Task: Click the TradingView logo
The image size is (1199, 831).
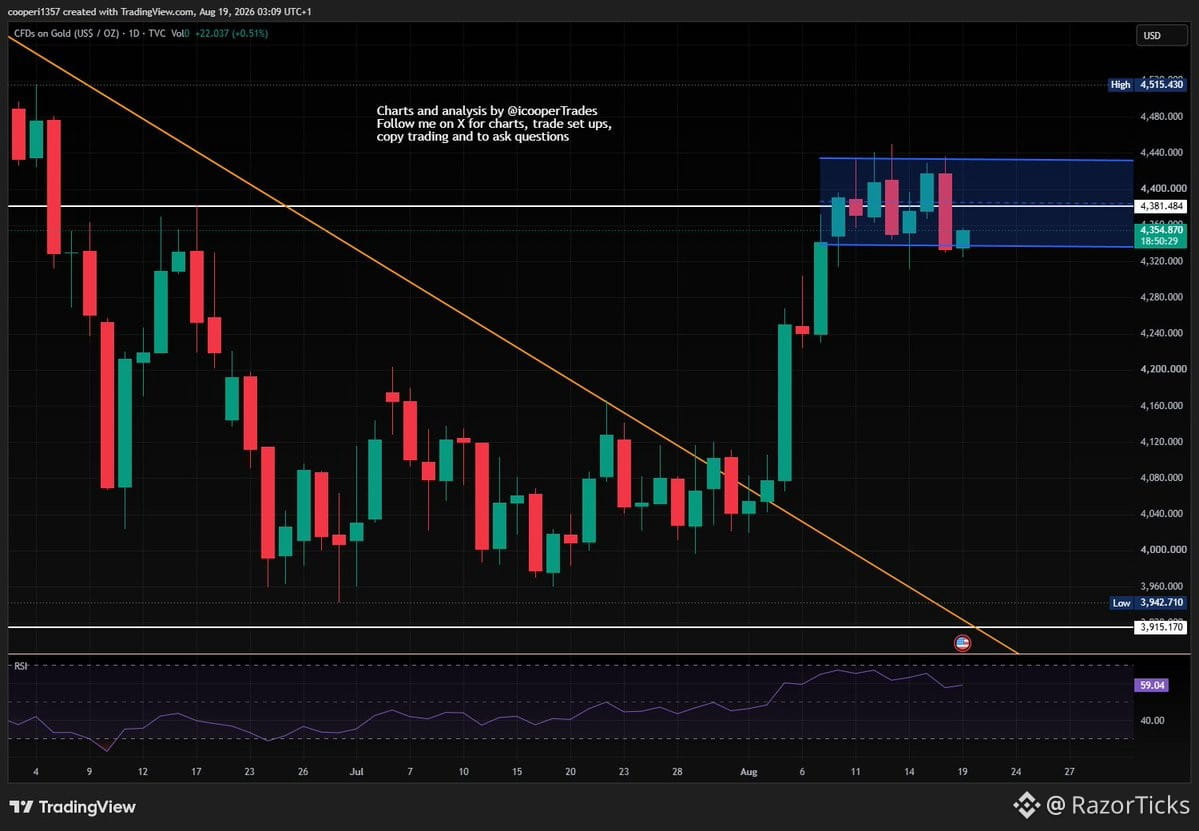Action: click(73, 807)
